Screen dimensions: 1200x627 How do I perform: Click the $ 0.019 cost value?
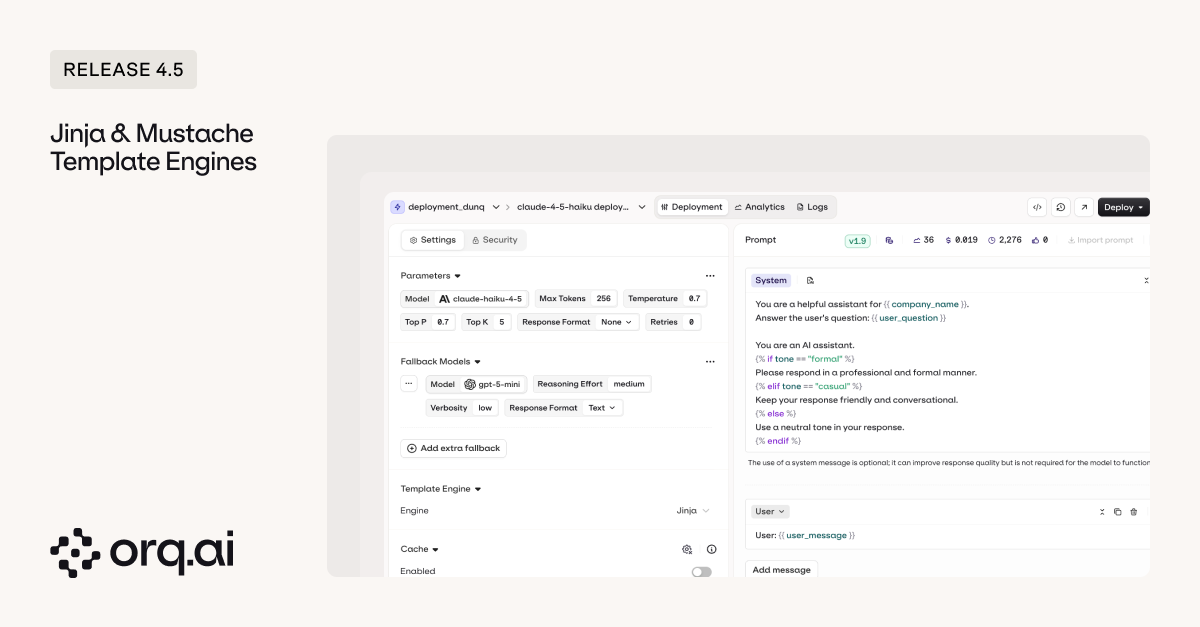coord(960,240)
